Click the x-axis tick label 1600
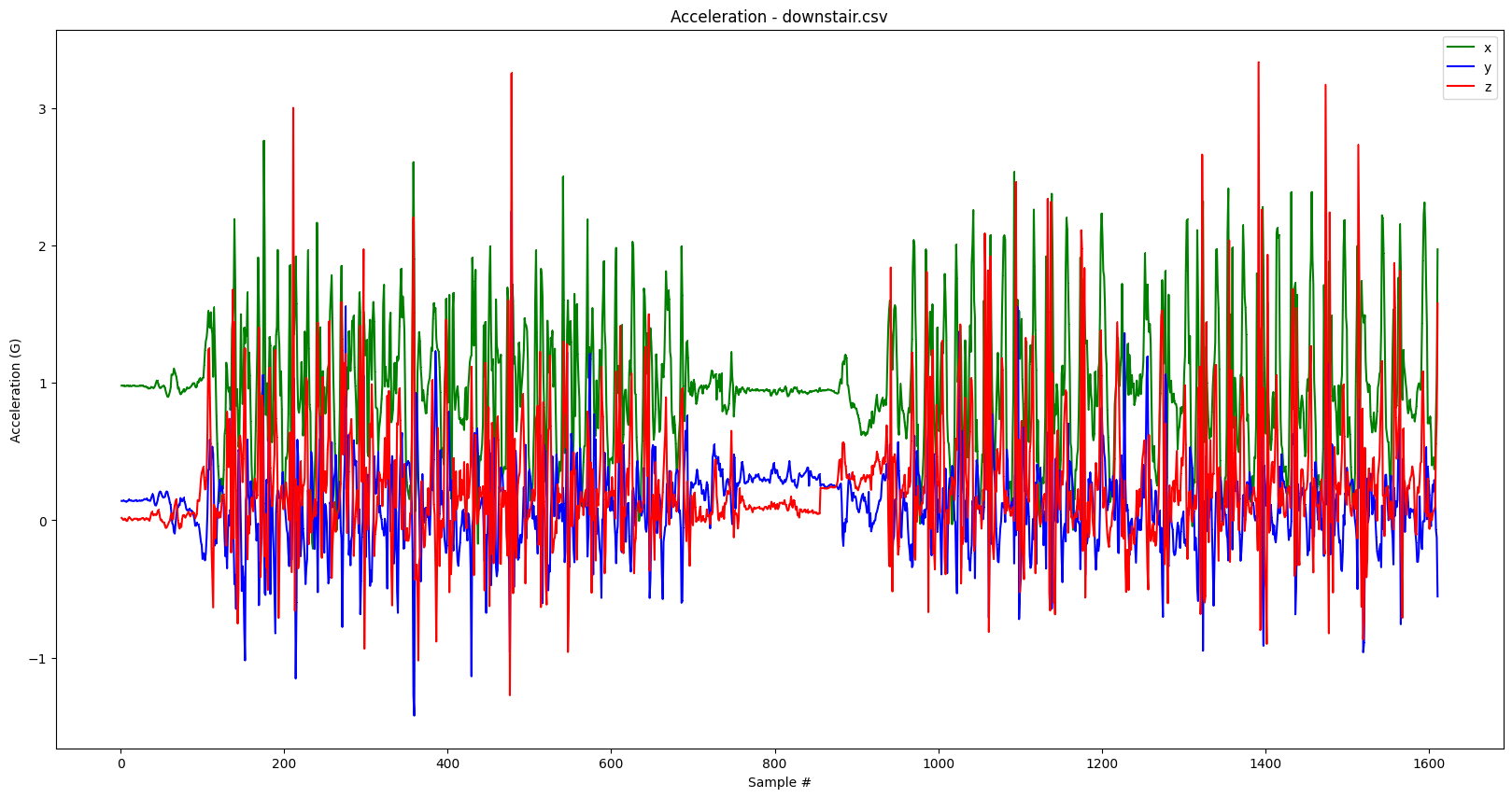 pyautogui.click(x=1429, y=763)
